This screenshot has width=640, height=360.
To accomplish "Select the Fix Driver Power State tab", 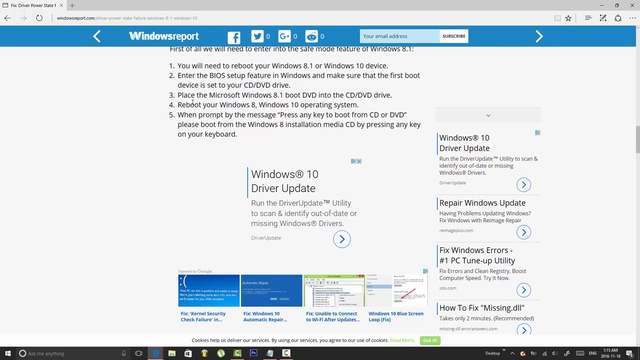I will click(x=33, y=5).
